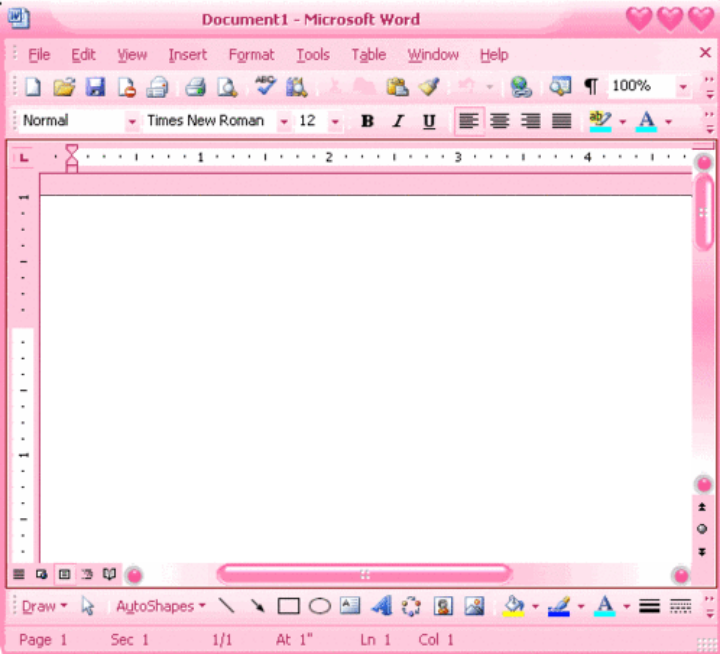Click the AutoShapes button
Viewport: 720px width, 656px height.
pos(160,606)
